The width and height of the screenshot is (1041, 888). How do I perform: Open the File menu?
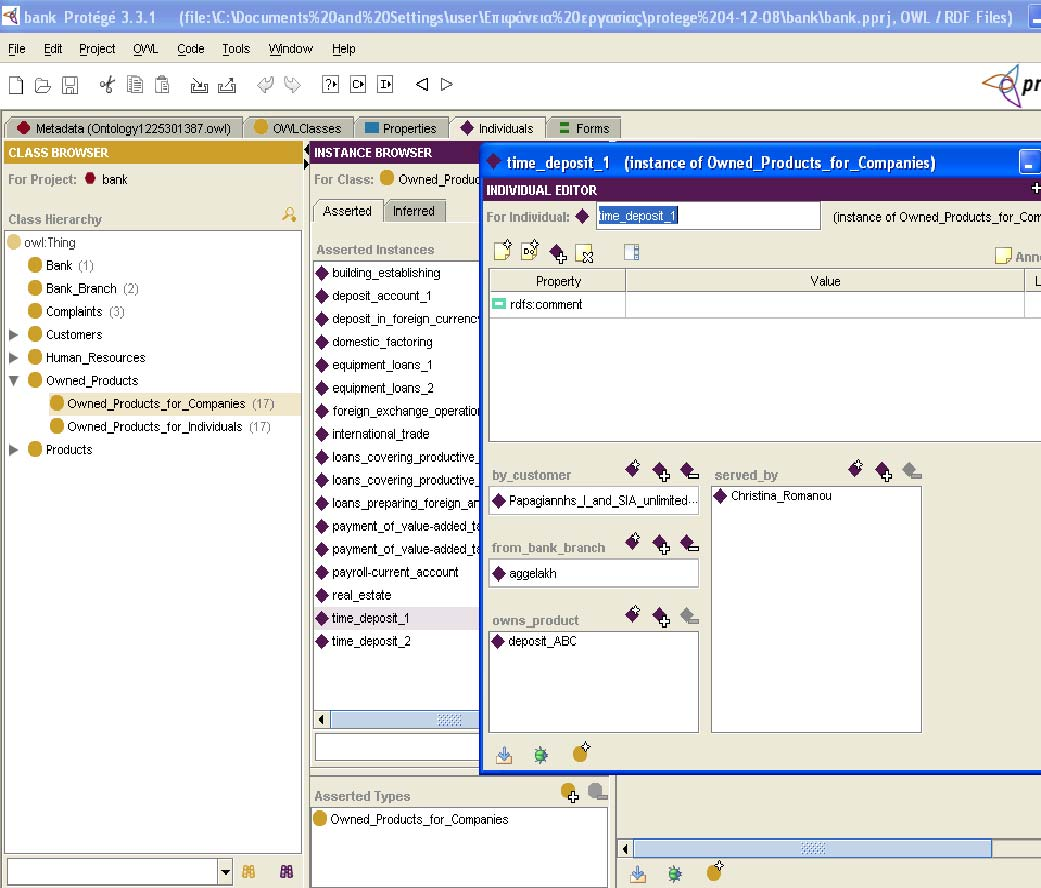point(17,48)
